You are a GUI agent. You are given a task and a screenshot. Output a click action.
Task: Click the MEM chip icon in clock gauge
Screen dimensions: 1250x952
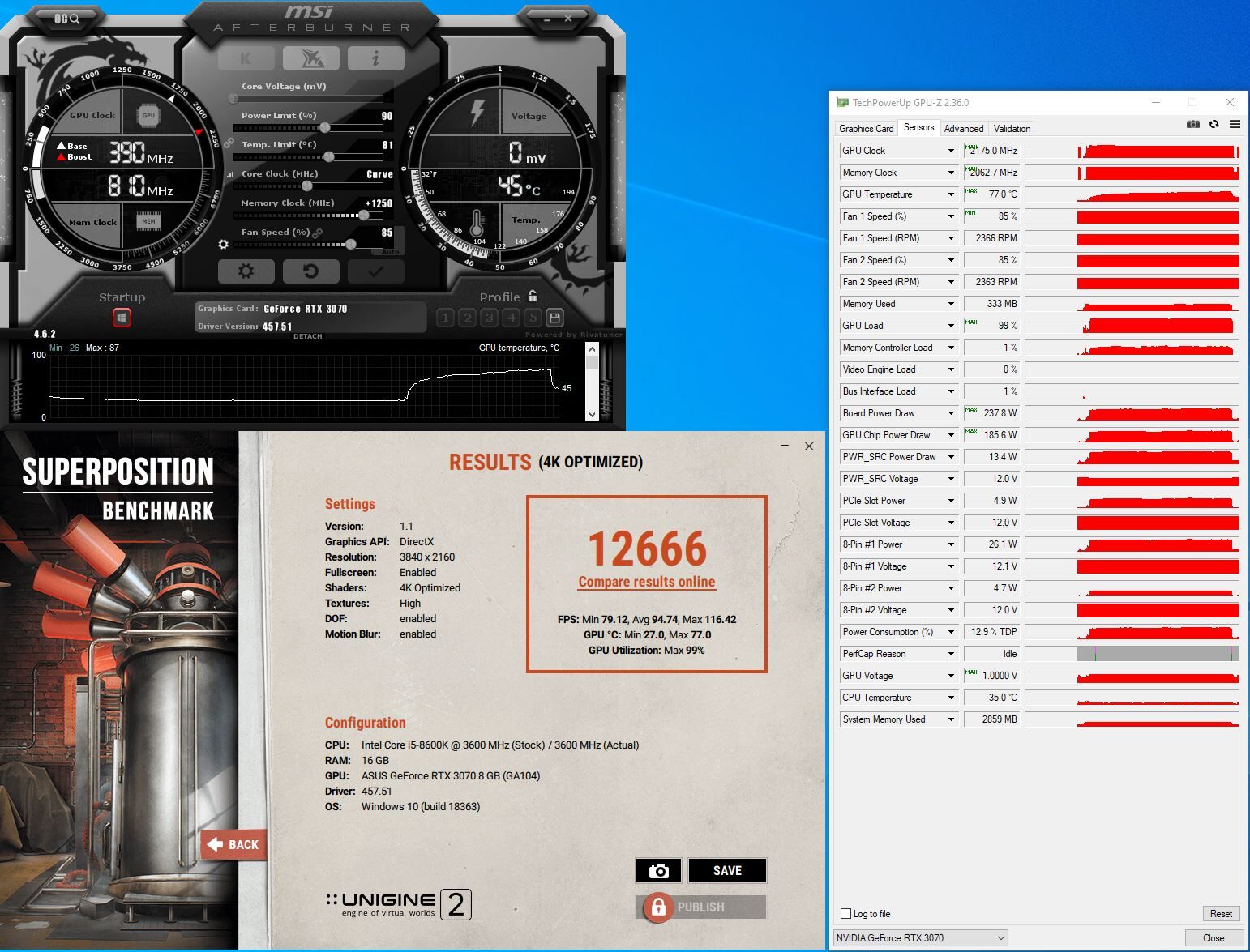[x=148, y=221]
